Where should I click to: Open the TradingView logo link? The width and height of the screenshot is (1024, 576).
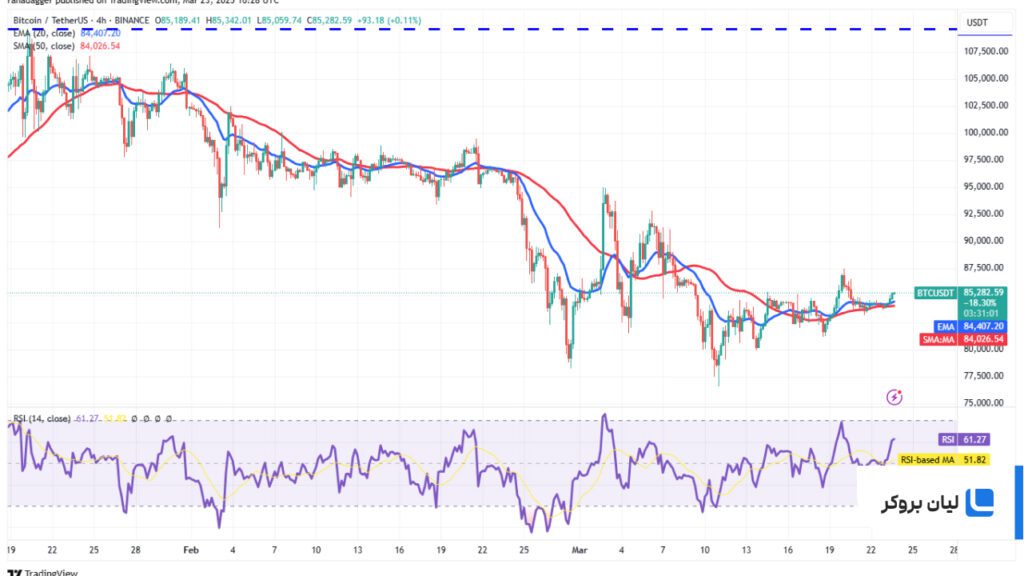point(43,572)
